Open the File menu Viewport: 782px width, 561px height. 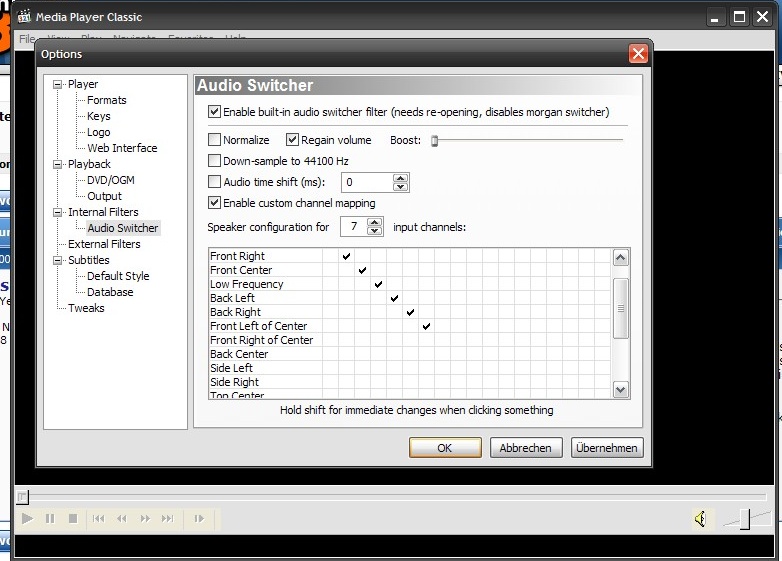[x=27, y=39]
